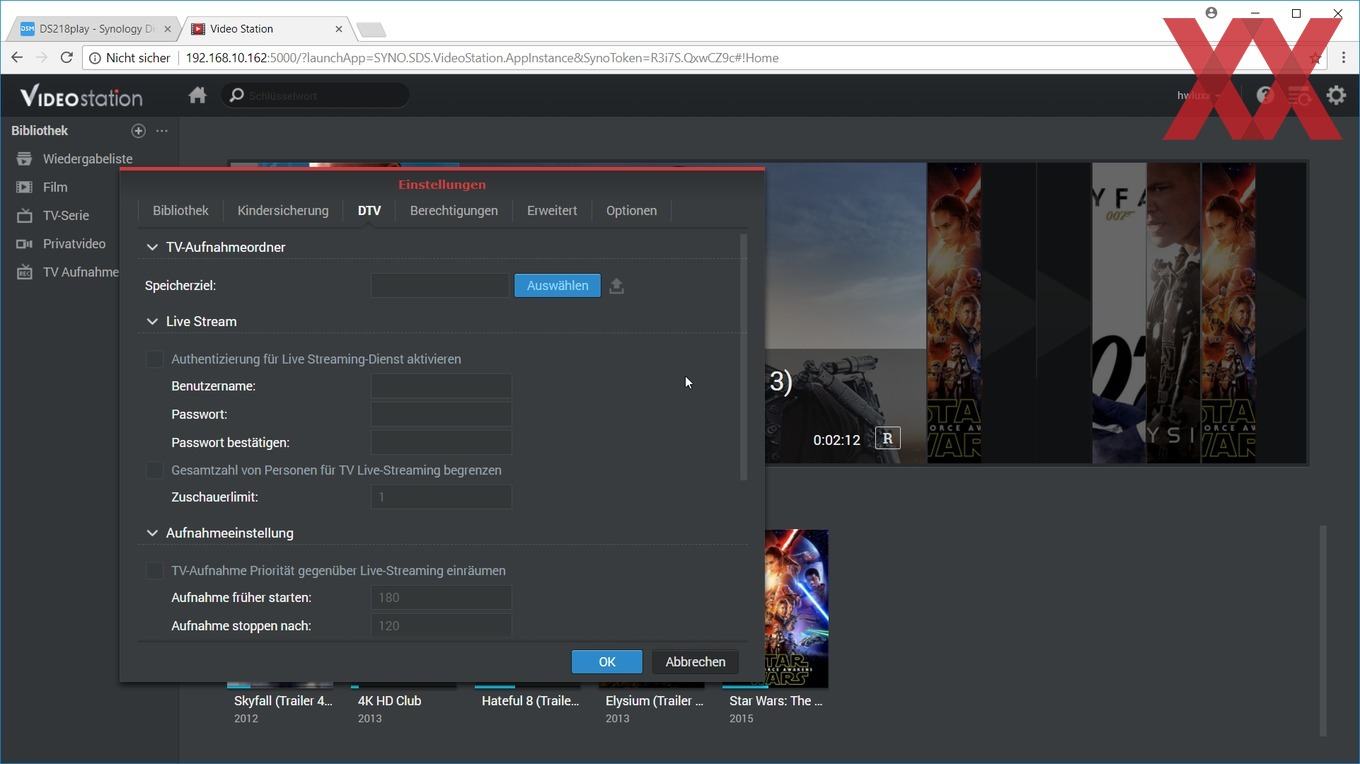This screenshot has width=1360, height=764.
Task: Click Skyfall 007 banner poster
Action: point(1119,313)
